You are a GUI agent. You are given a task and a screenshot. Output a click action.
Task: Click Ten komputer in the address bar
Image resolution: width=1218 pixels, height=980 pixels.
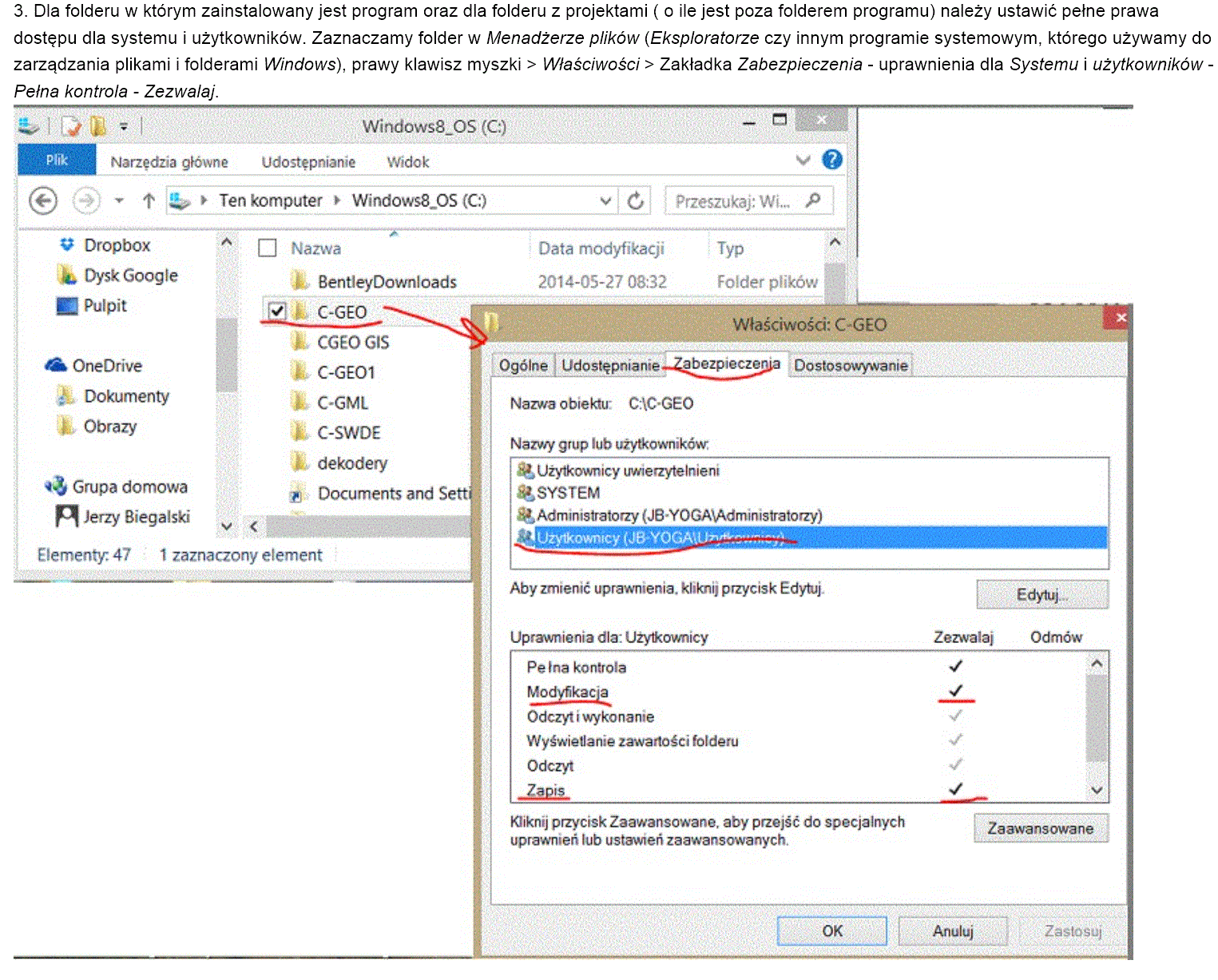click(271, 200)
